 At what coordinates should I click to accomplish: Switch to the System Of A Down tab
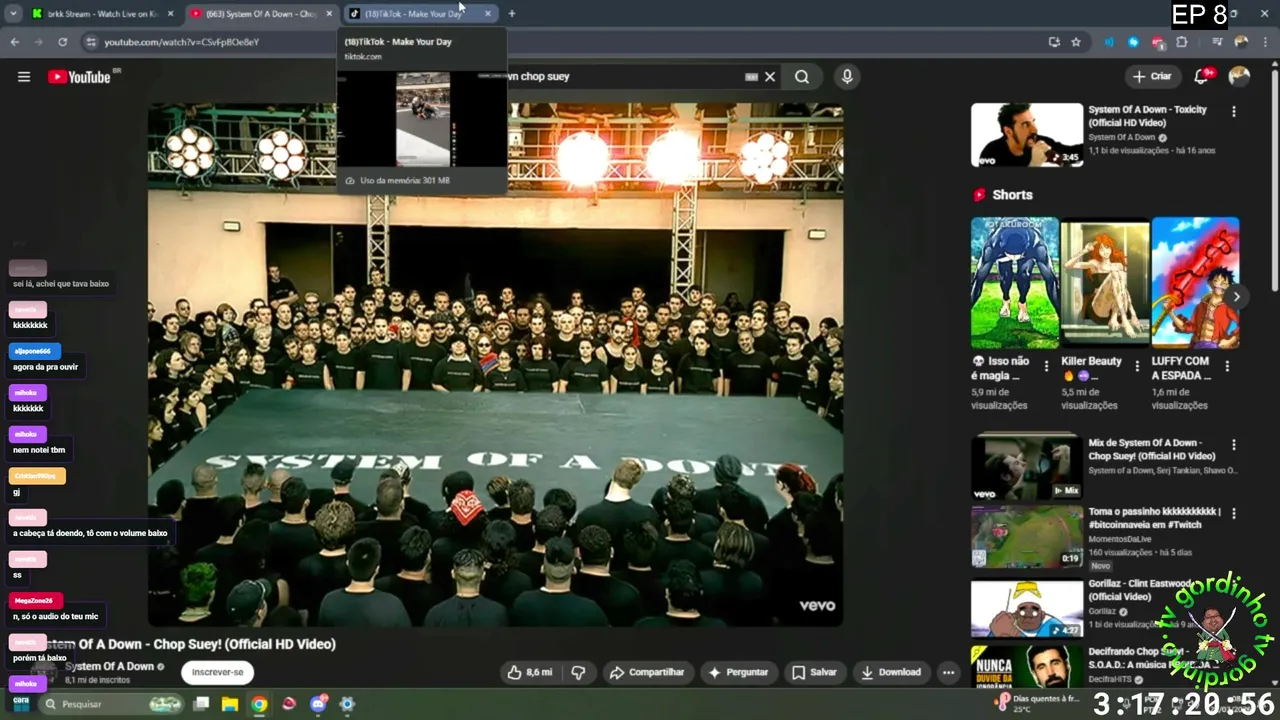point(262,14)
